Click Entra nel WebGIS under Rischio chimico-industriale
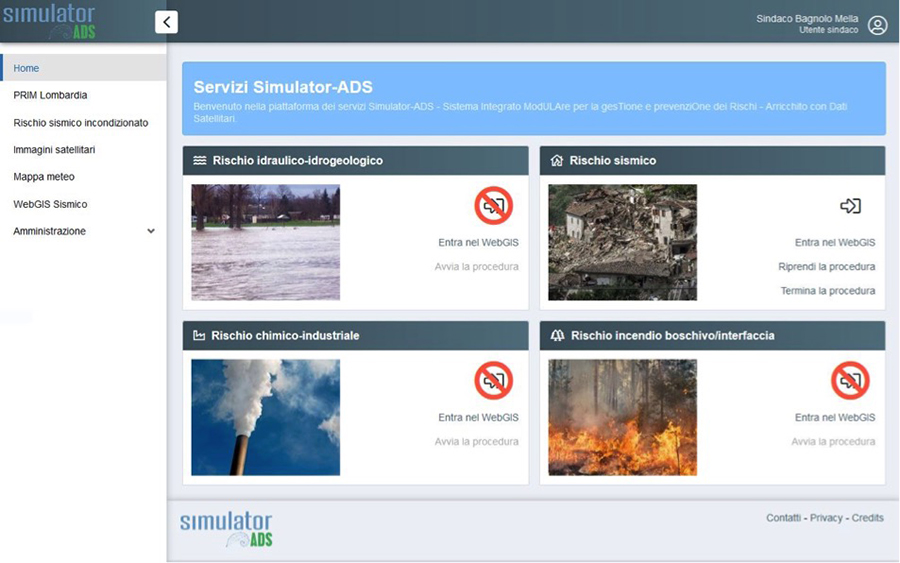Viewport: 900px width, 563px height. pos(478,418)
